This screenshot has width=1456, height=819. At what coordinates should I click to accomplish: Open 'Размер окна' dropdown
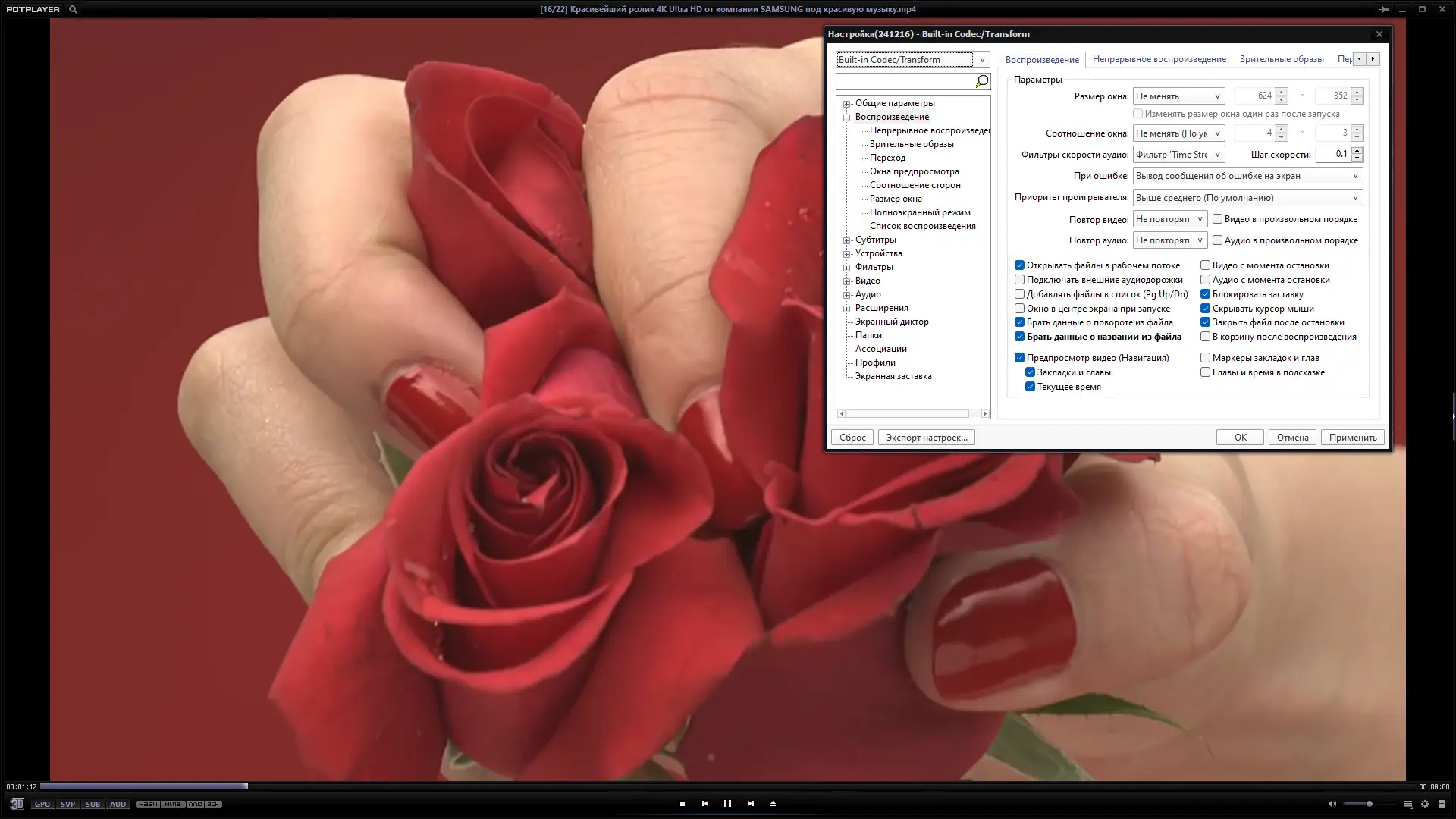1178,96
